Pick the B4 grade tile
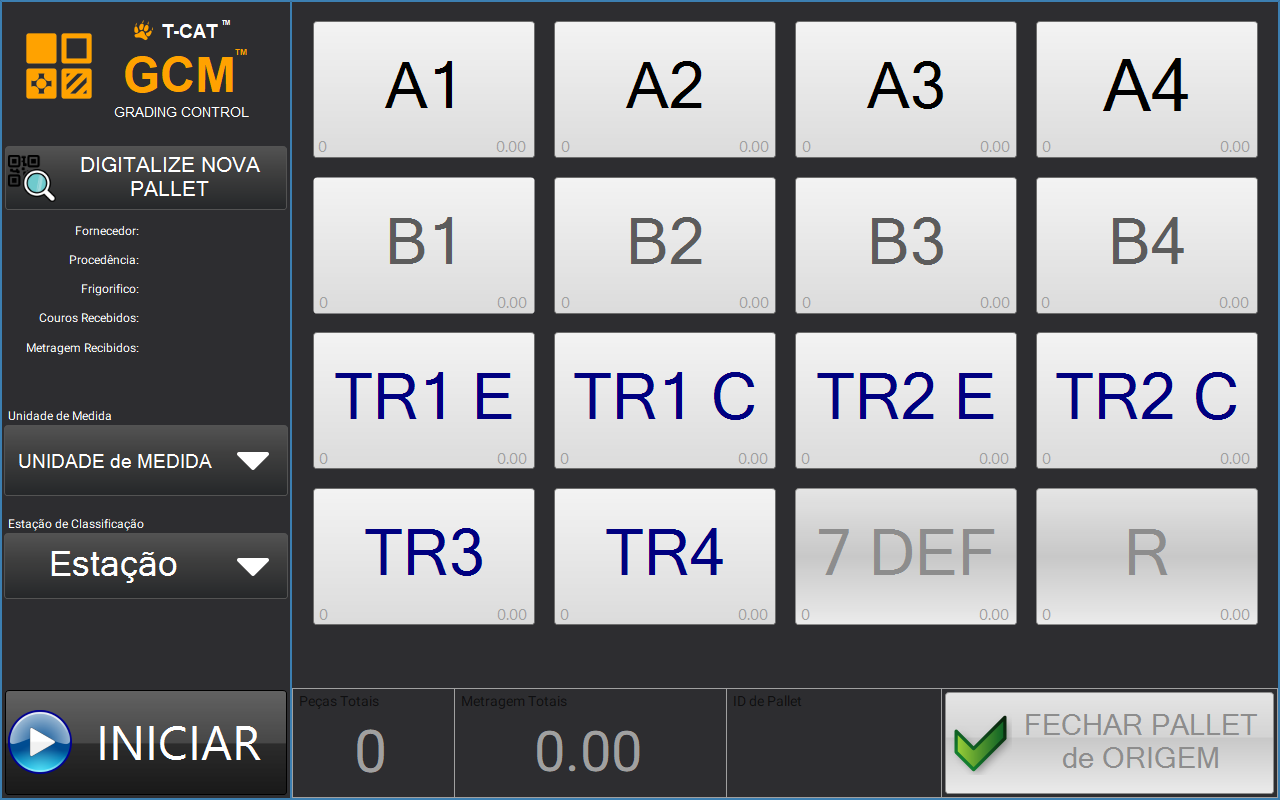Screen dimensions: 1280x800 pyautogui.click(x=1147, y=246)
